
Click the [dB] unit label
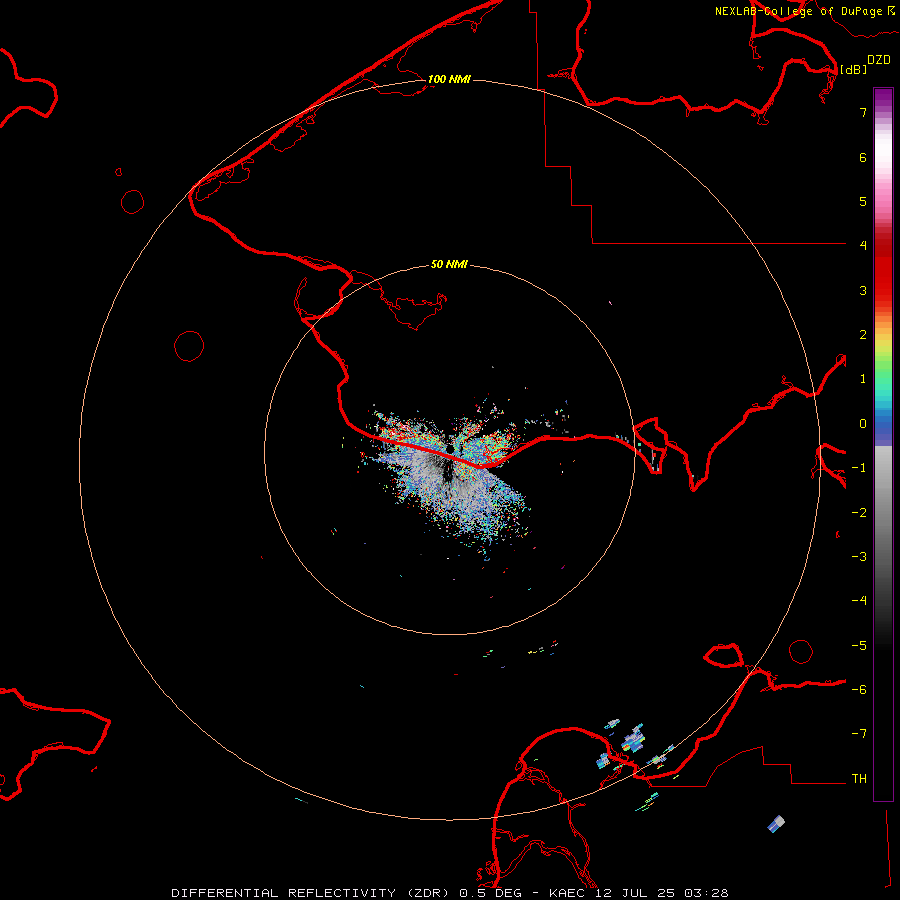coord(853,69)
